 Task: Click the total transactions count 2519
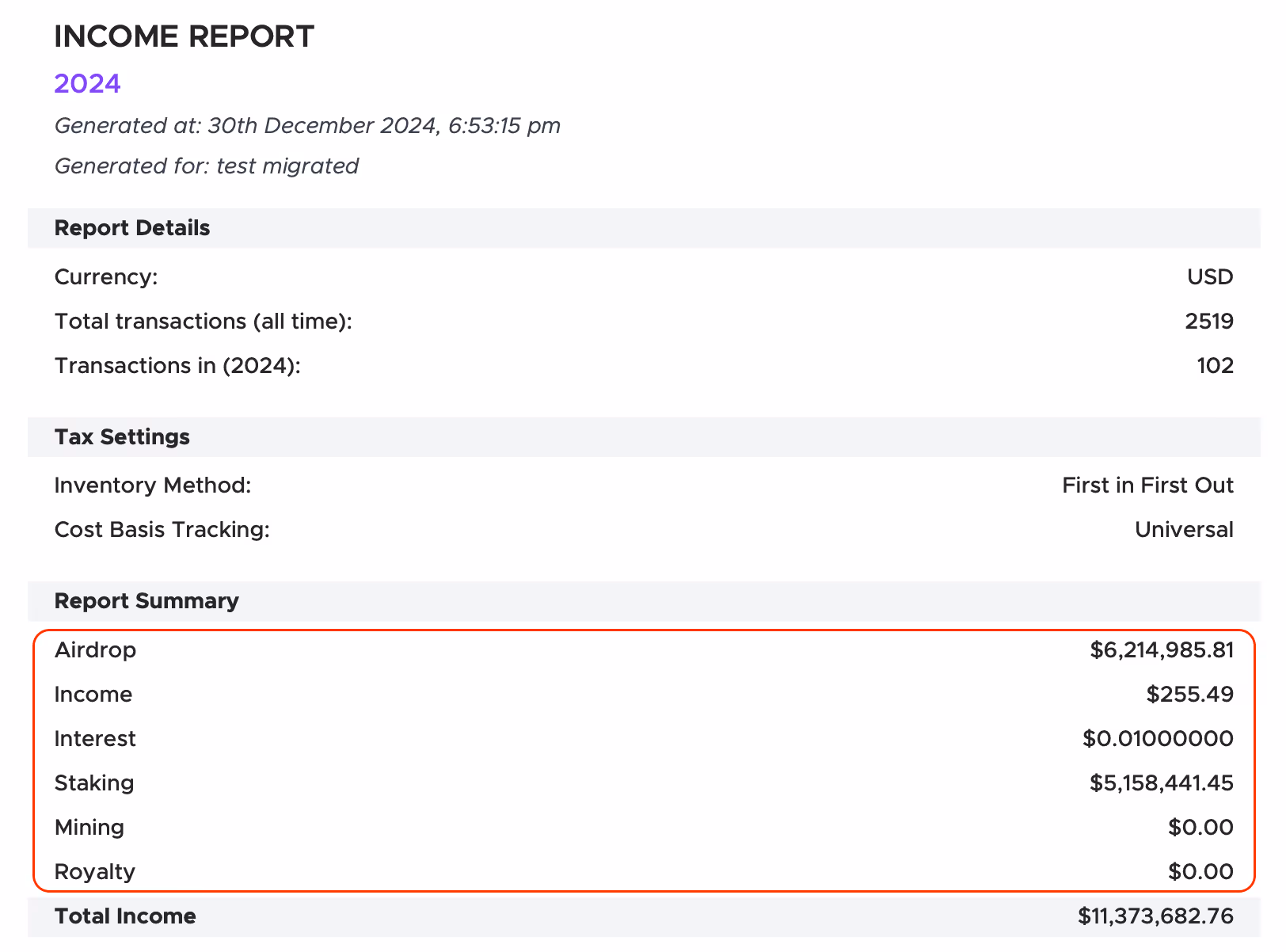[1208, 322]
